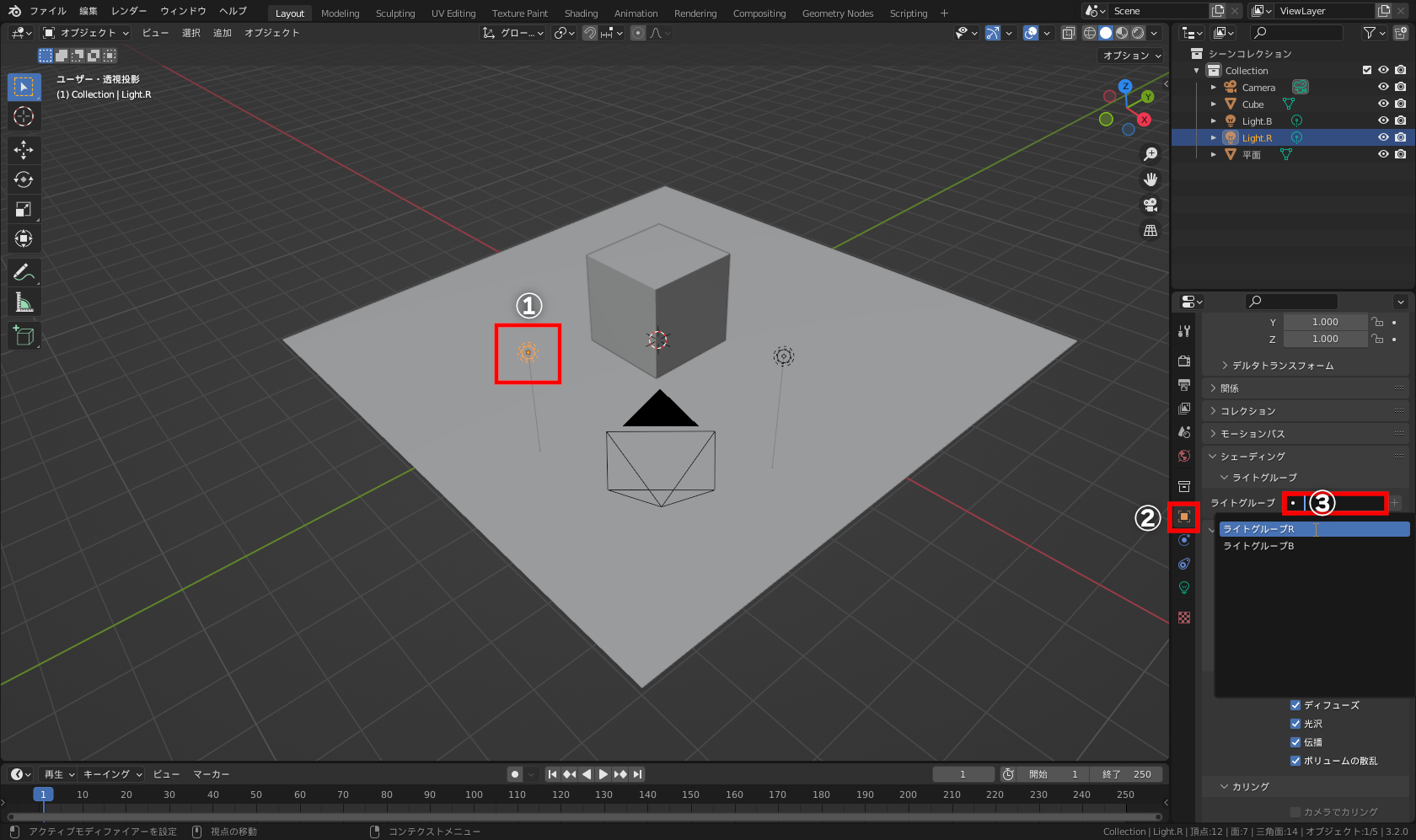Open the Tool properties tab
Image resolution: width=1416 pixels, height=840 pixels.
pyautogui.click(x=1184, y=331)
